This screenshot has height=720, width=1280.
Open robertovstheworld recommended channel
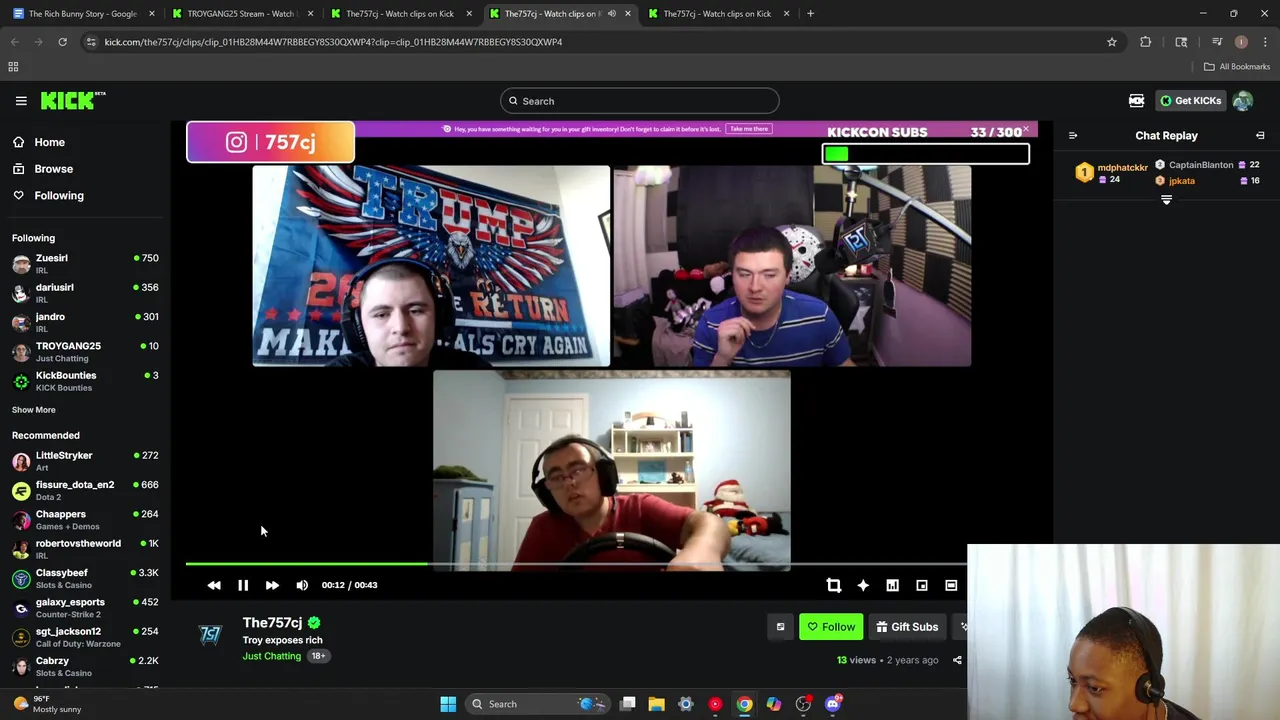click(85, 549)
